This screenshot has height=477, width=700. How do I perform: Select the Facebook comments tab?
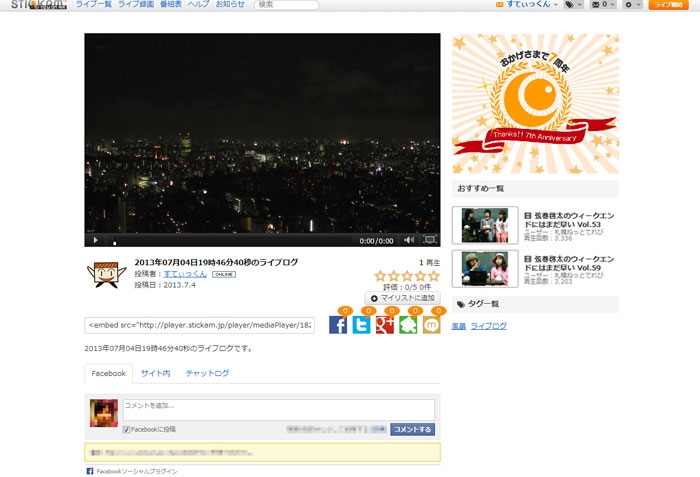pyautogui.click(x=108, y=373)
